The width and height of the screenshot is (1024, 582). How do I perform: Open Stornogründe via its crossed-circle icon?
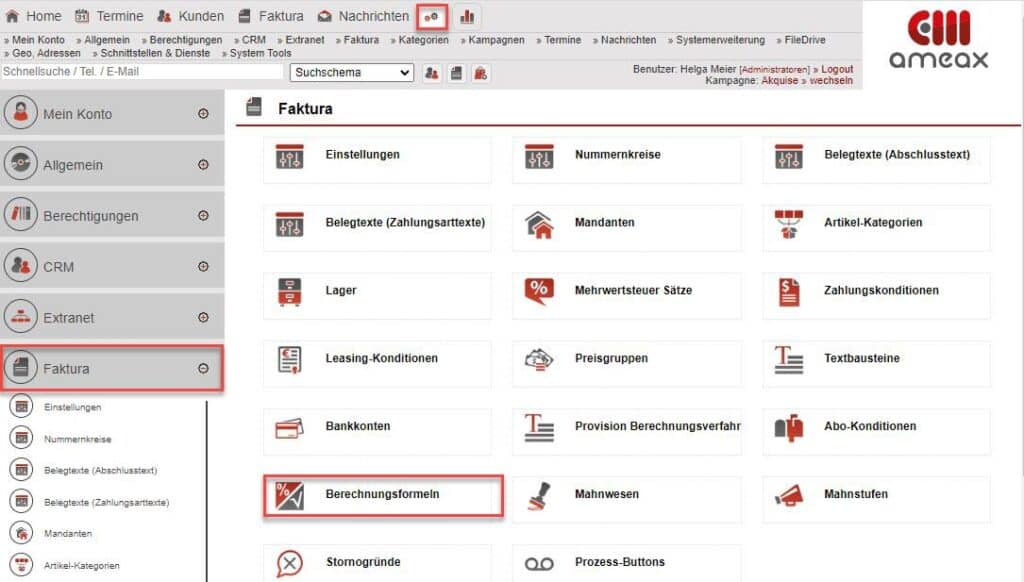pos(290,561)
